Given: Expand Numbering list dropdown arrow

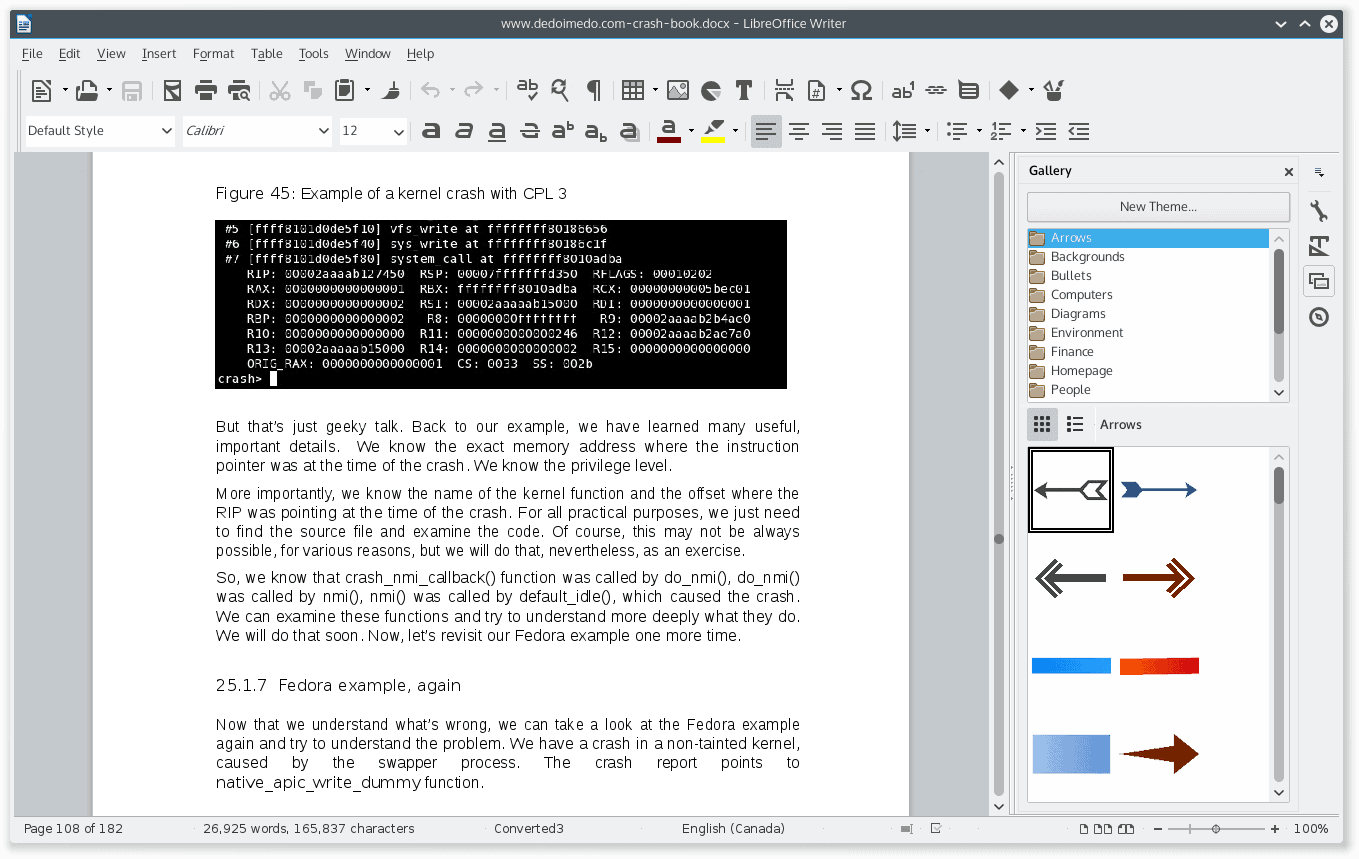Looking at the screenshot, I should click(x=1022, y=131).
